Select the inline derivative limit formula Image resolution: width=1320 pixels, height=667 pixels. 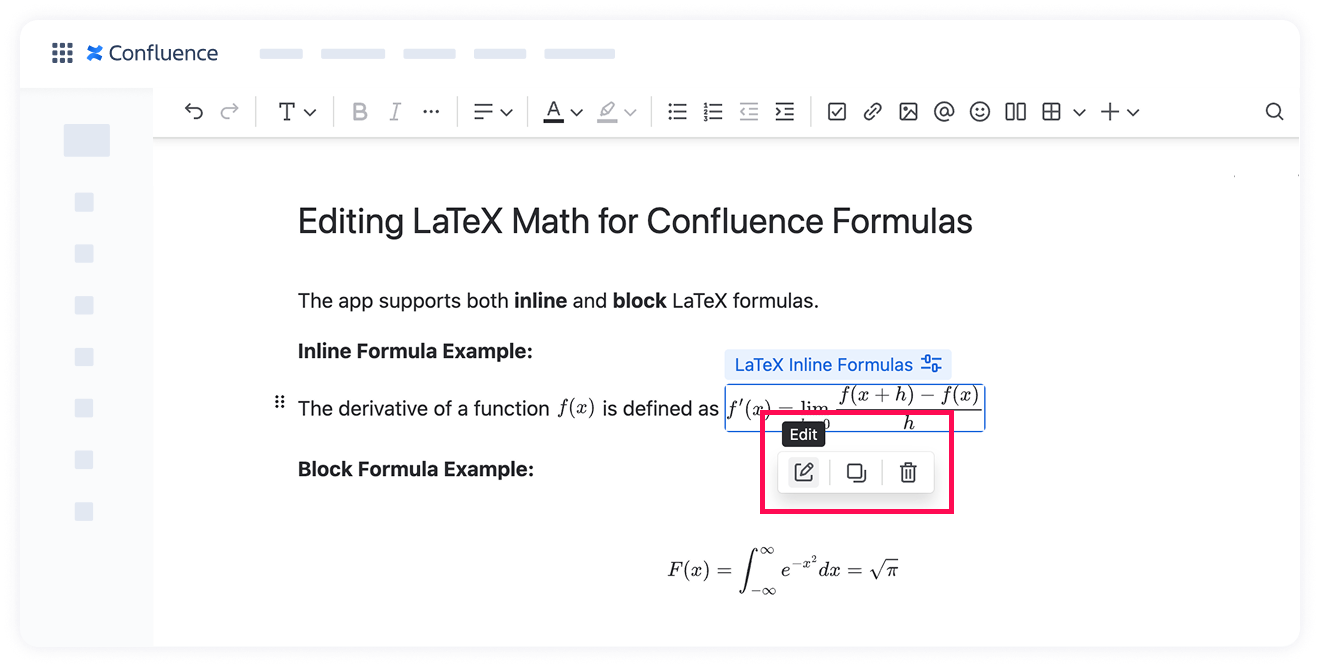[x=855, y=408]
